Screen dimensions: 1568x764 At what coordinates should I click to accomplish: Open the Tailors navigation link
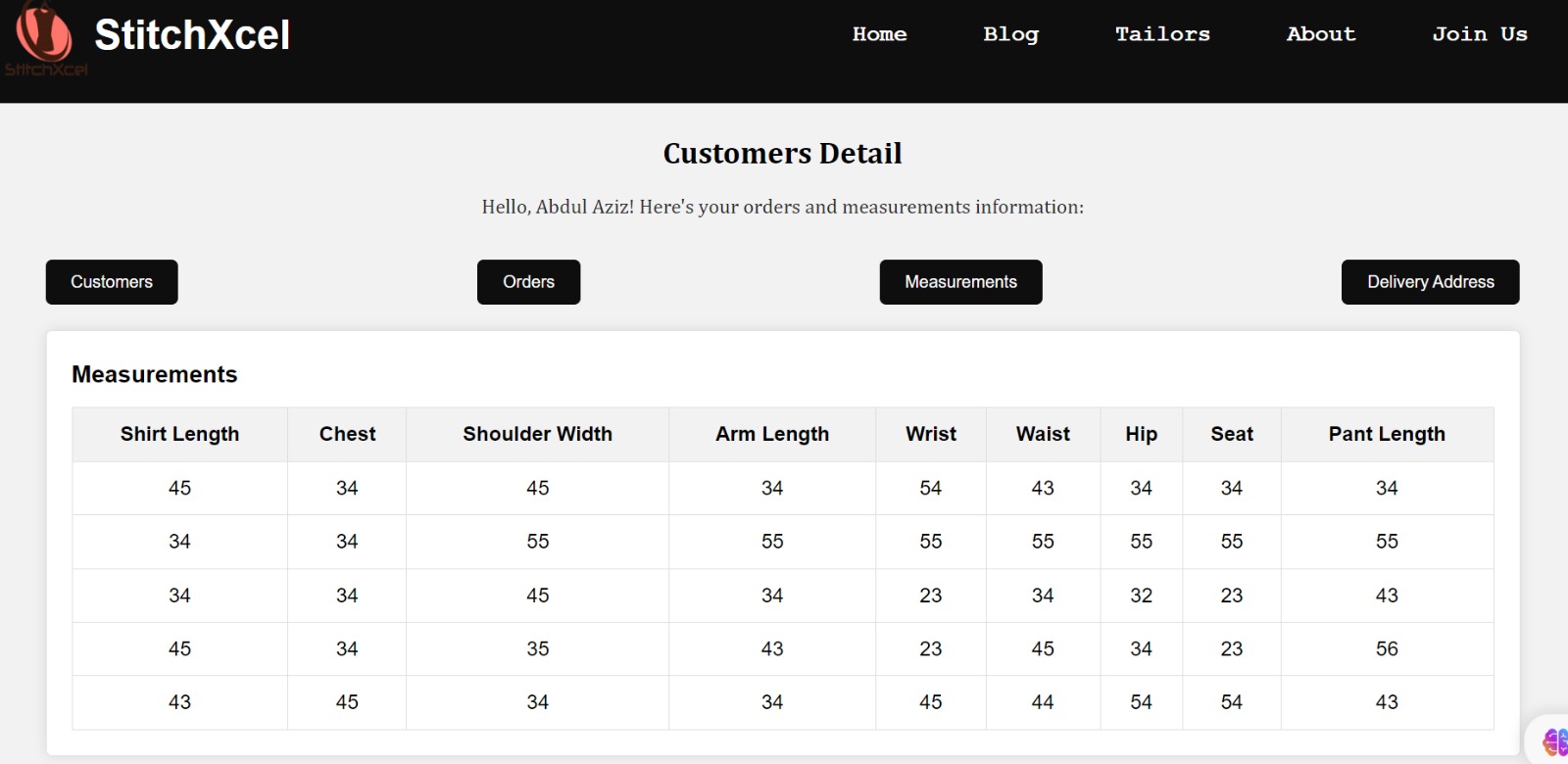tap(1162, 34)
